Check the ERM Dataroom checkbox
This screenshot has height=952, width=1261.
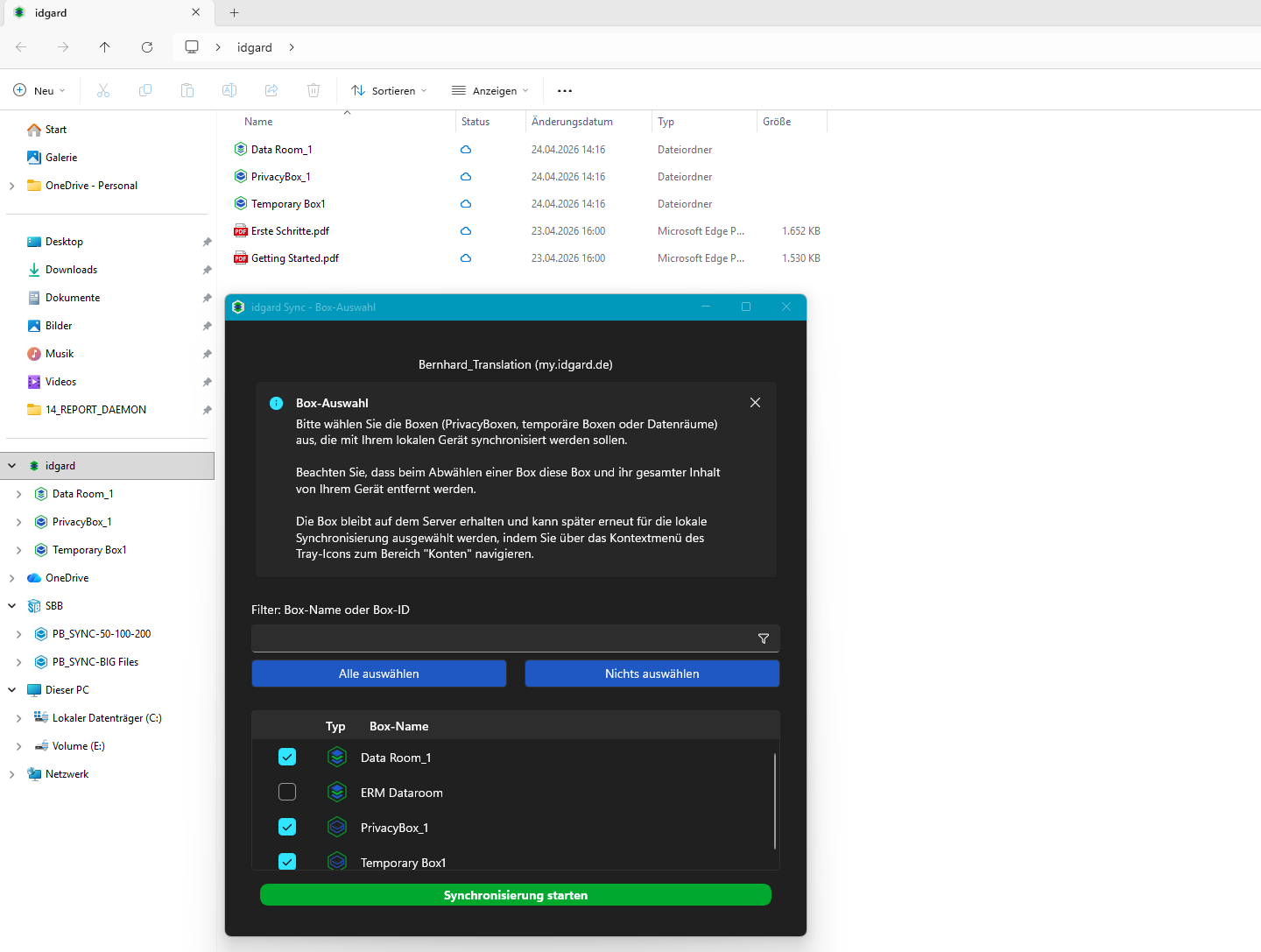[287, 792]
